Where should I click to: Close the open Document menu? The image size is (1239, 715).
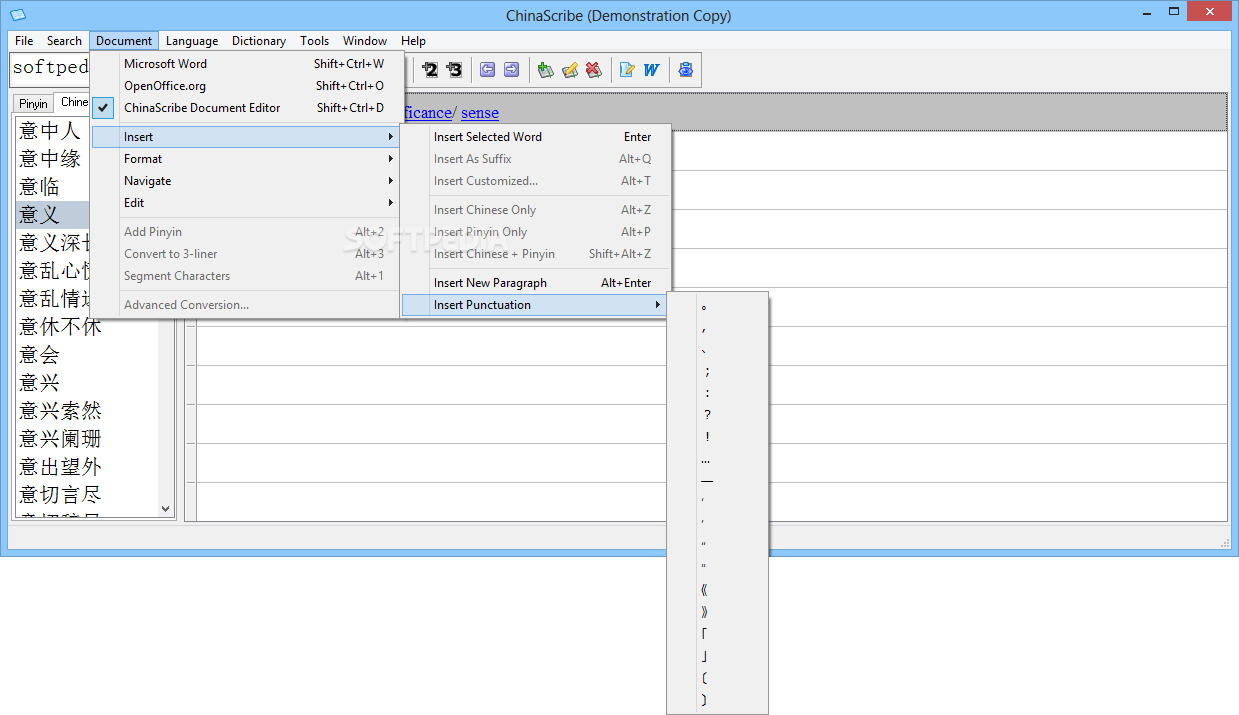coord(124,41)
